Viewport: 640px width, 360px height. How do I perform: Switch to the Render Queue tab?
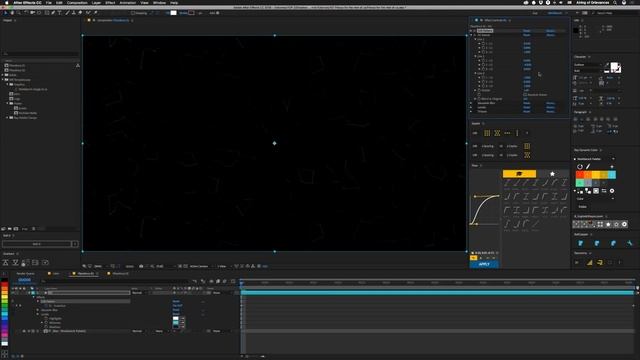(25, 273)
